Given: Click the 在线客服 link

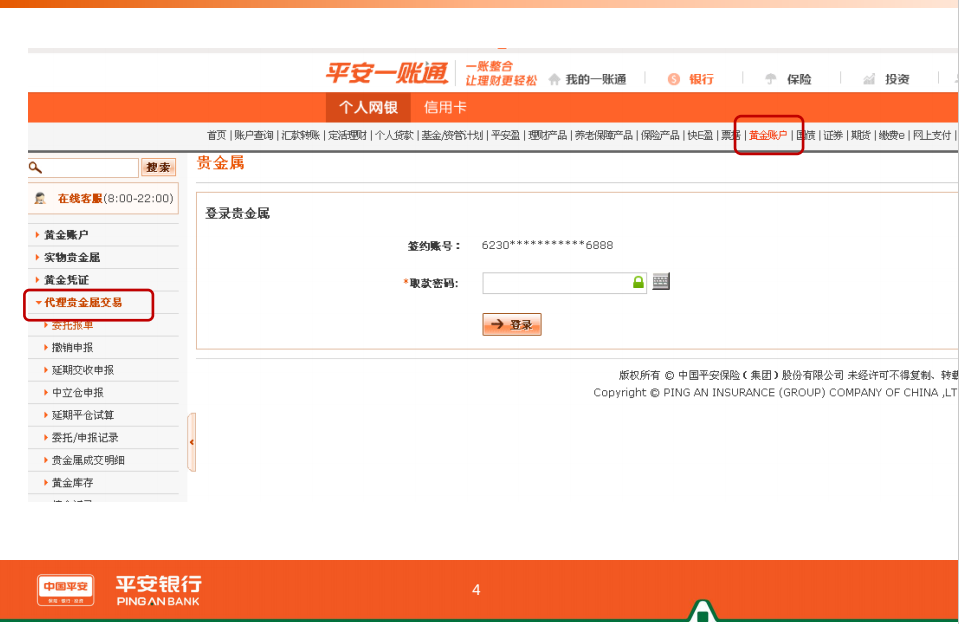Looking at the screenshot, I should [x=80, y=198].
